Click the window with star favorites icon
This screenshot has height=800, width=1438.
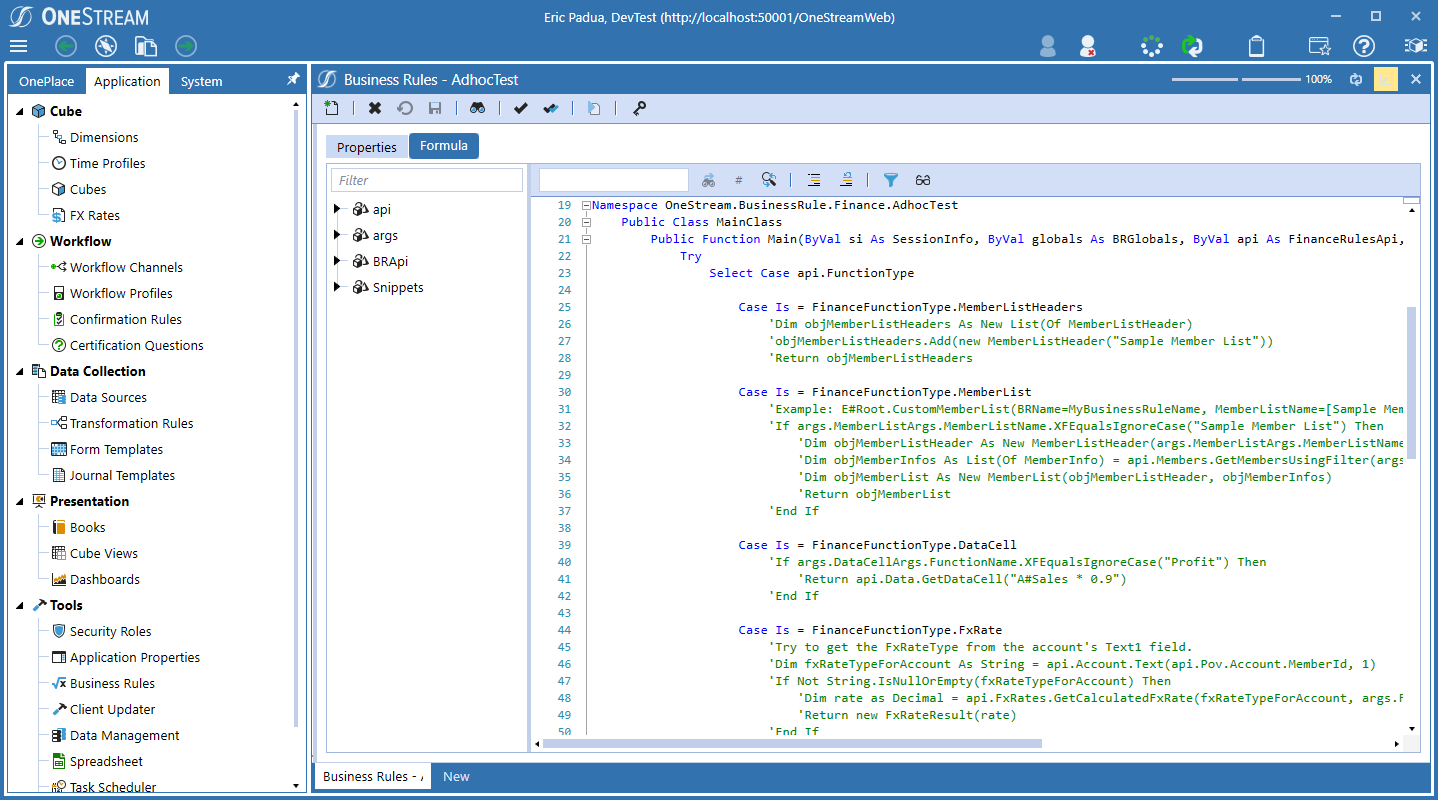(x=1320, y=46)
